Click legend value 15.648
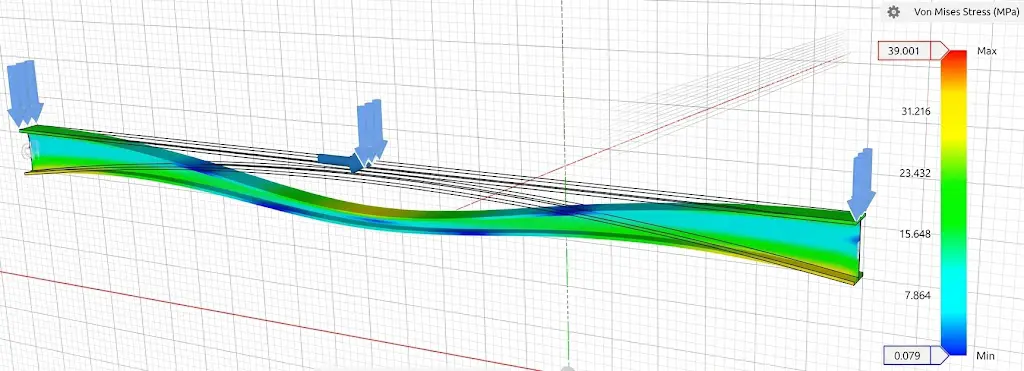This screenshot has height=371, width=1024. tap(916, 234)
